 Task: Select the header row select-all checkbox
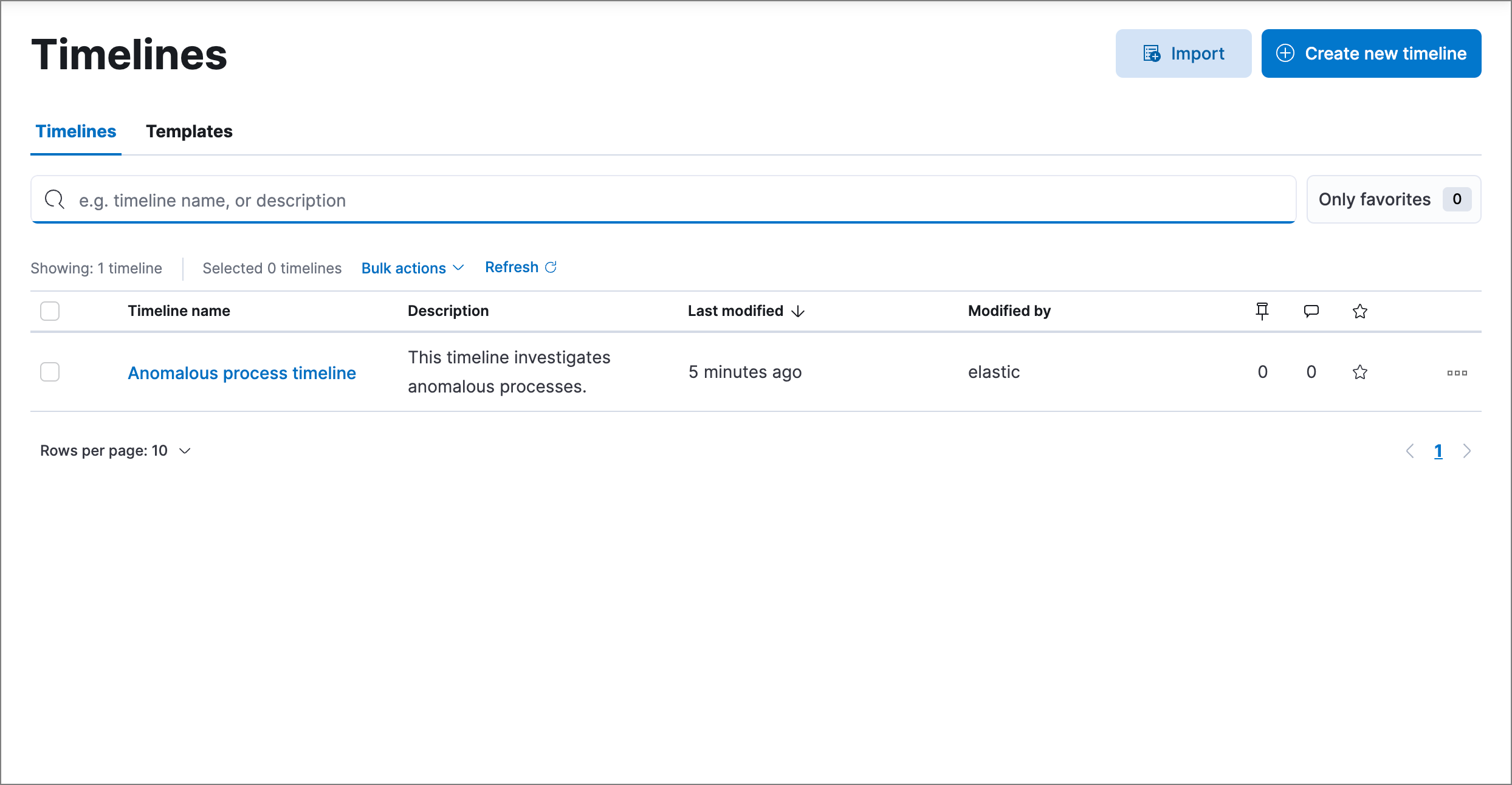50,311
